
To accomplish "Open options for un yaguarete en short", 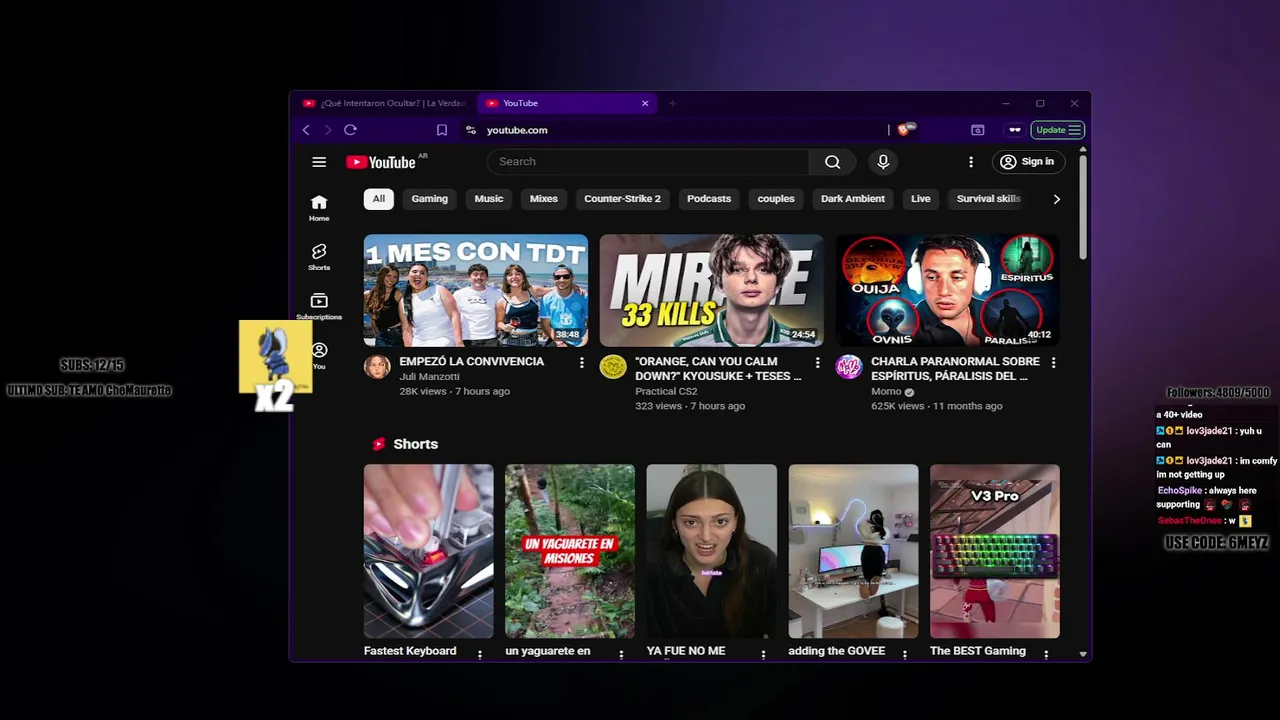I will coord(621,654).
